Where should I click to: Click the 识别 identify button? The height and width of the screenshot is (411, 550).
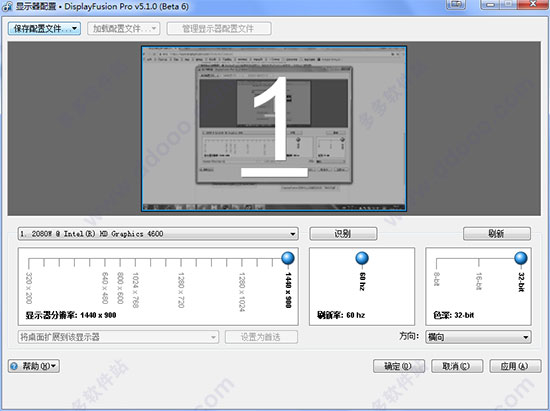coord(343,234)
